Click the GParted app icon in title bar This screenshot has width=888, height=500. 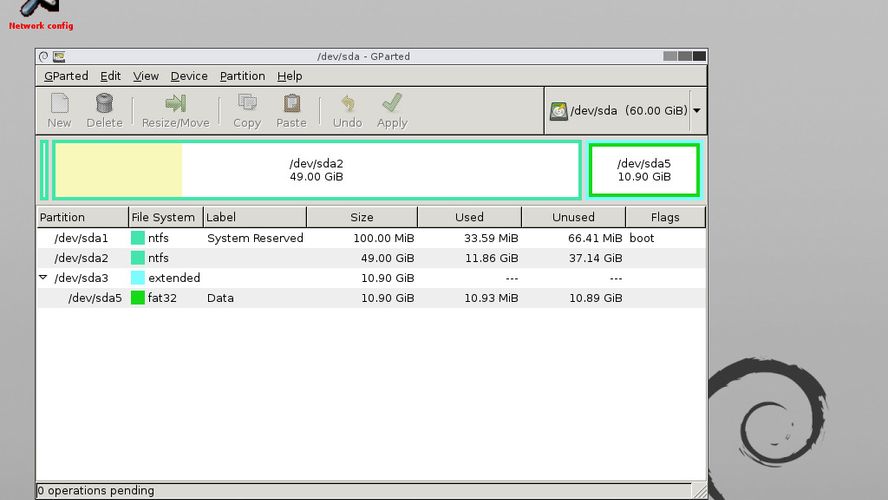(59, 56)
